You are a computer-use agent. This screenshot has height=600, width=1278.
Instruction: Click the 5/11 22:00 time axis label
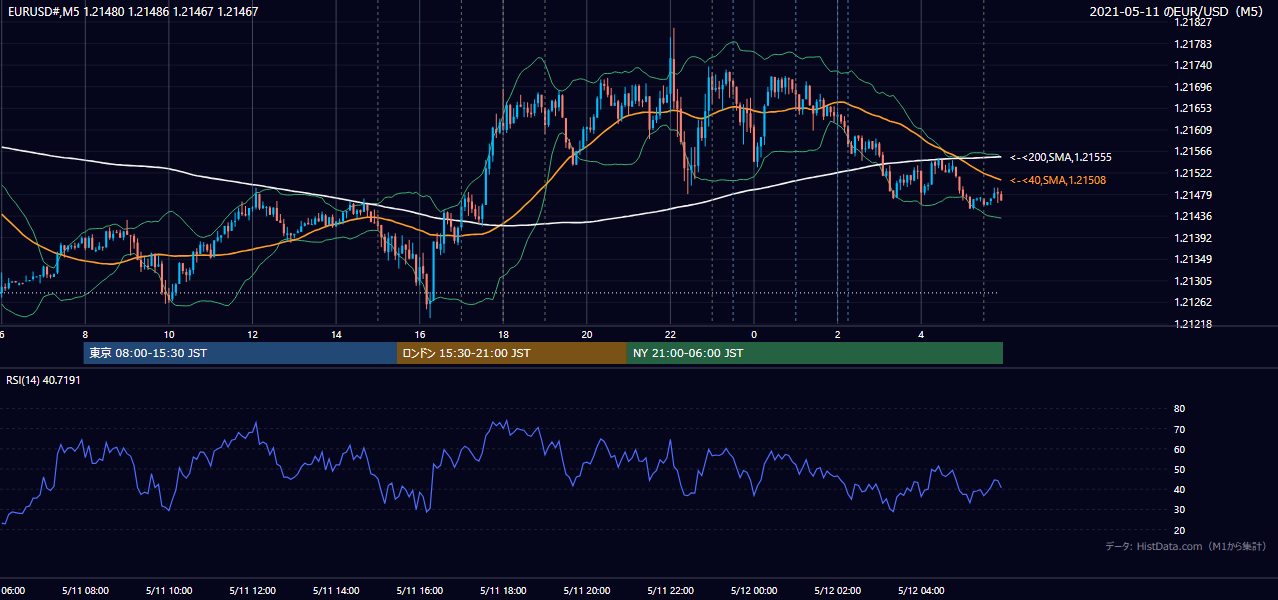(670, 591)
